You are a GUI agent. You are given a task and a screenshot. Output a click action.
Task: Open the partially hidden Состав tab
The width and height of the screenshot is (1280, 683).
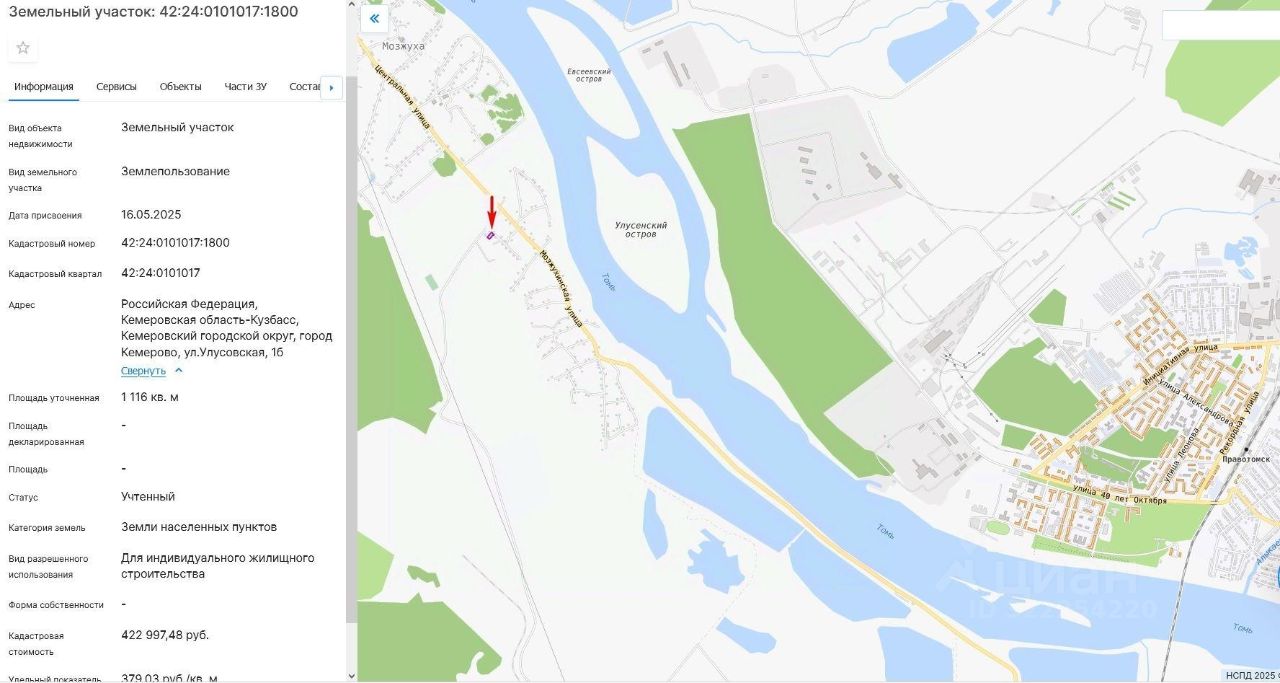[304, 86]
